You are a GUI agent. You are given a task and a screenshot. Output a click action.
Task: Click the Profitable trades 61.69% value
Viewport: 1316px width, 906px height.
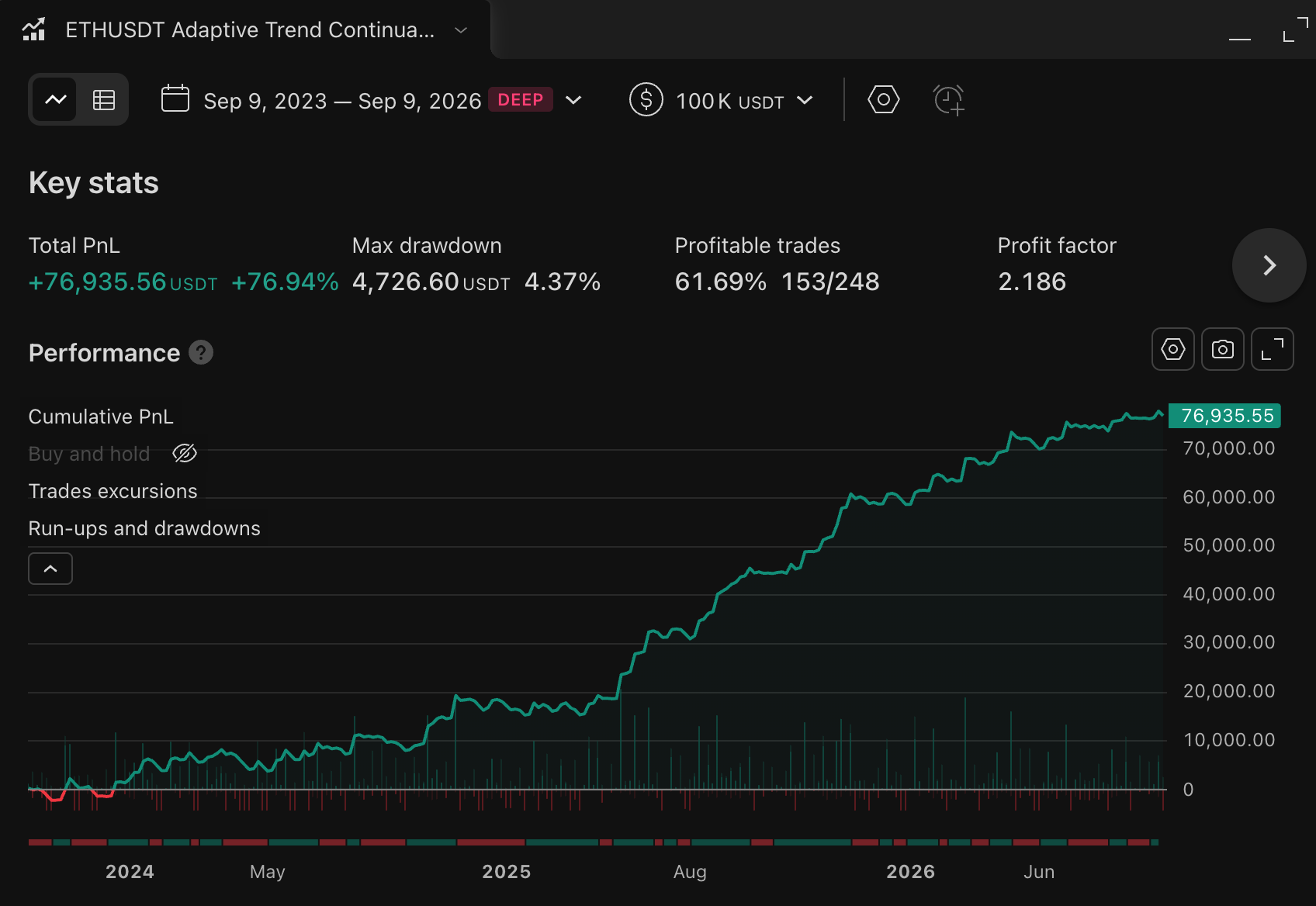[721, 282]
